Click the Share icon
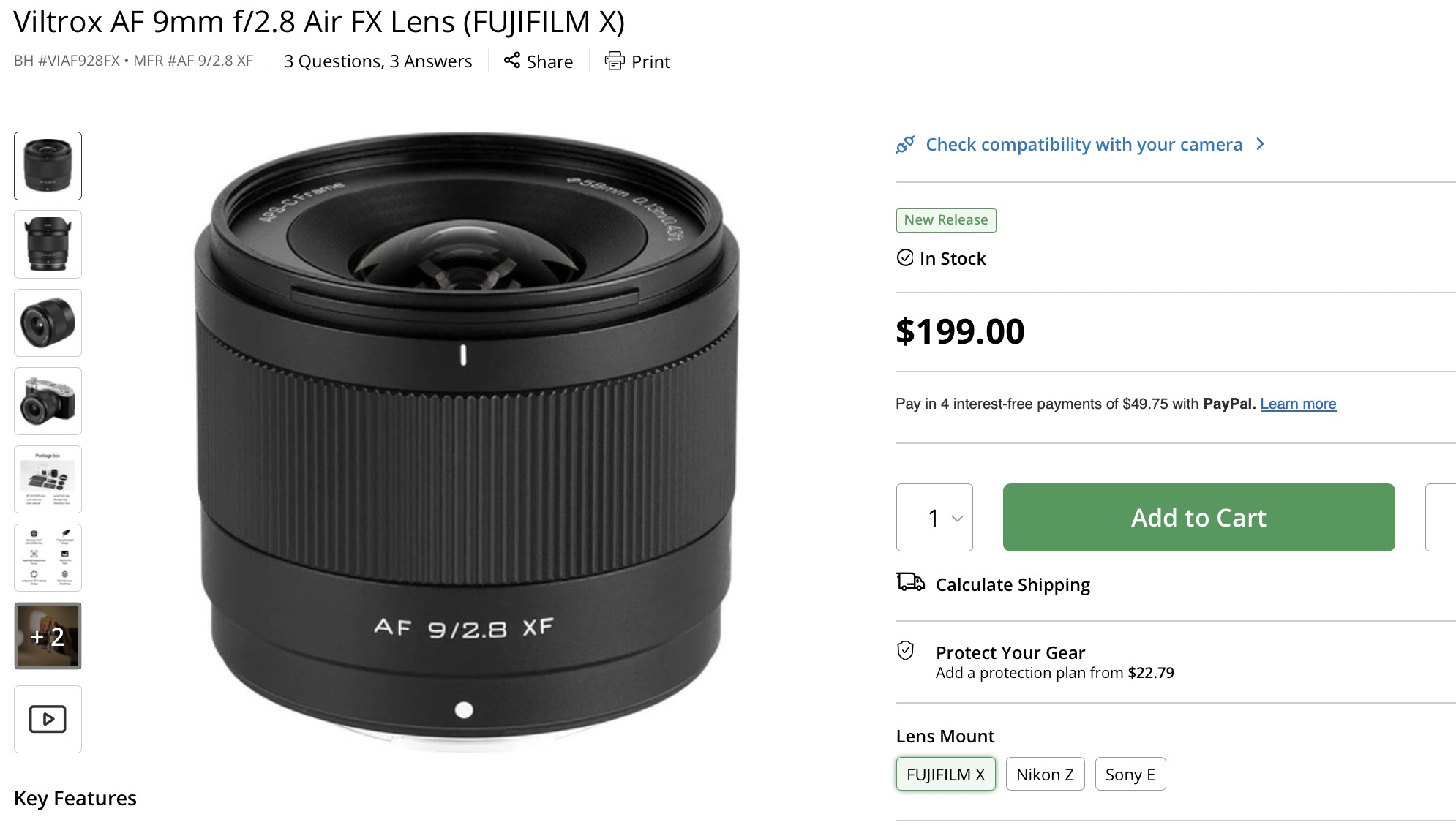Image resolution: width=1456 pixels, height=825 pixels. 513,61
